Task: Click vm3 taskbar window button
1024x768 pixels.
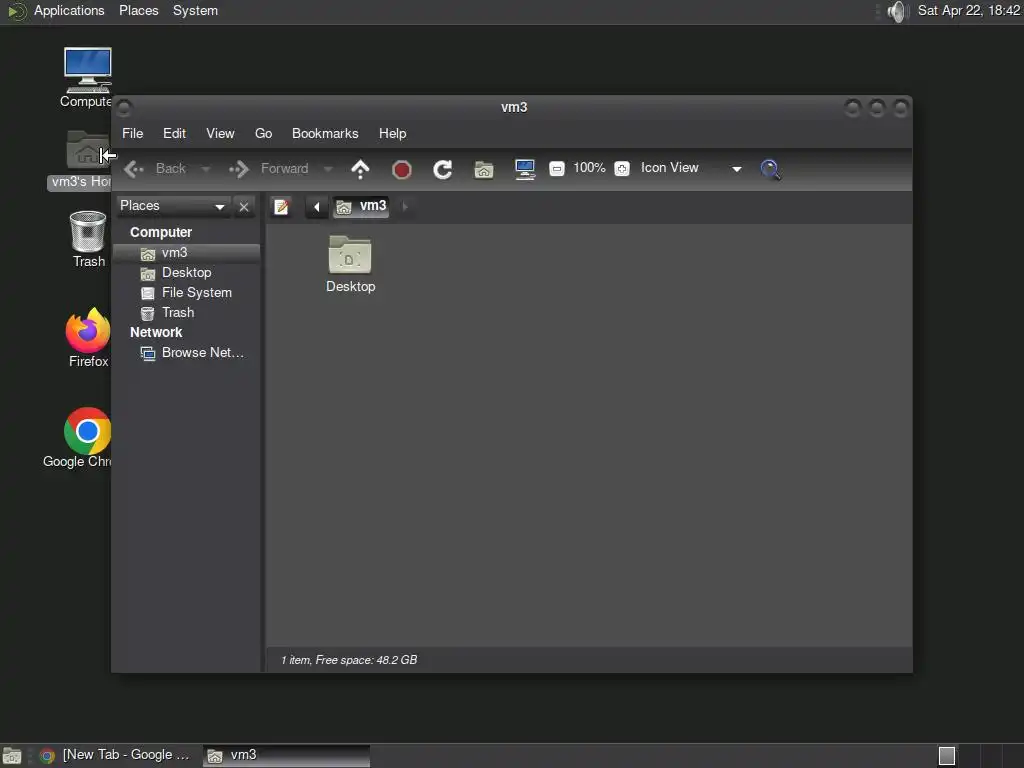Action: point(286,756)
